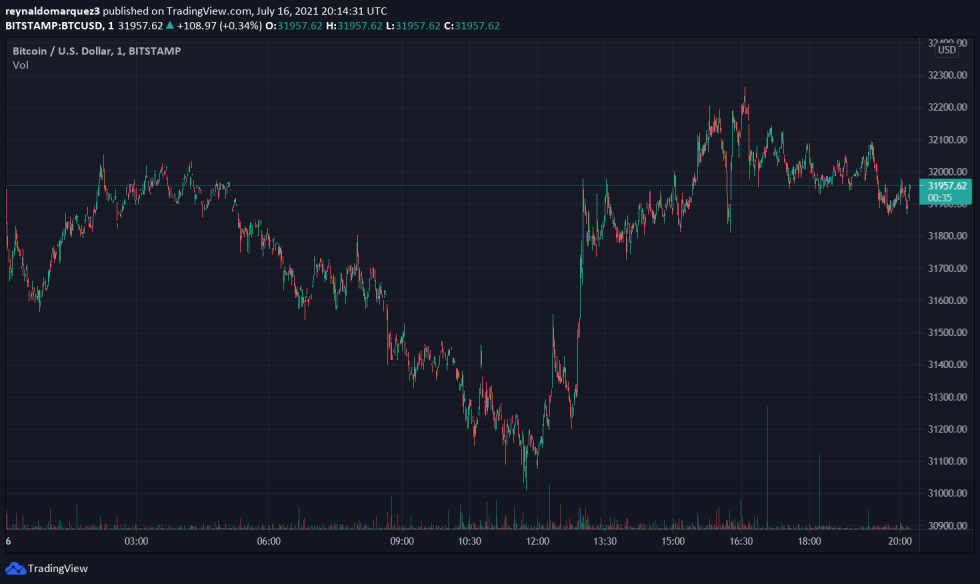Toggle the dotted previous close price line
This screenshot has height=584, width=980.
pyautogui.click(x=500, y=186)
